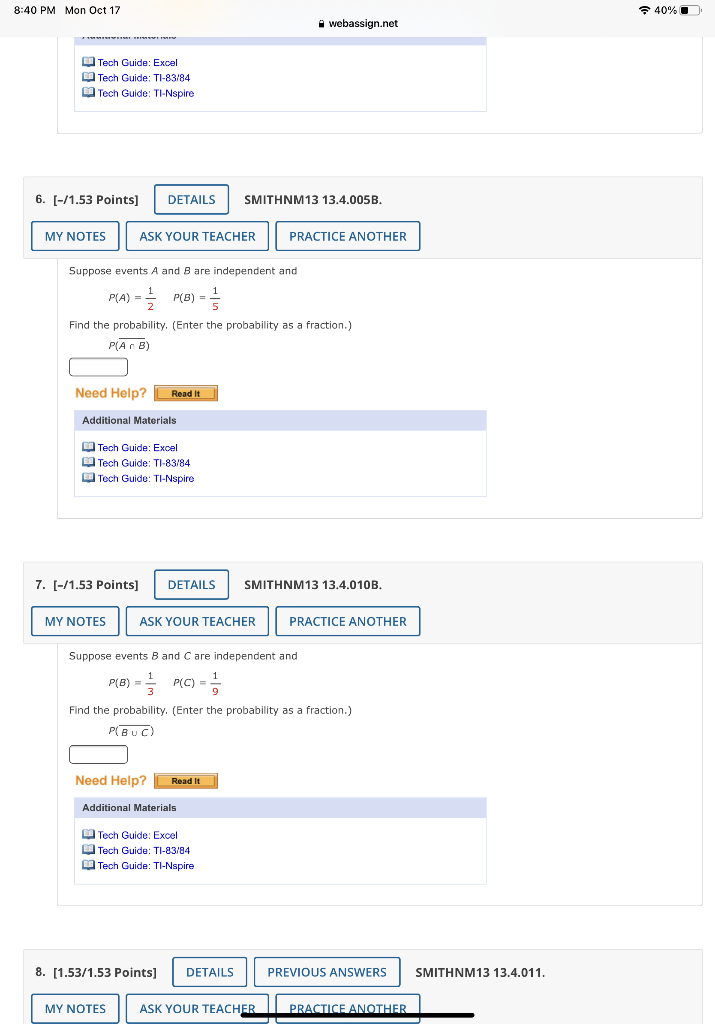Open Tech Guide: Excel in question 7

[x=136, y=835]
